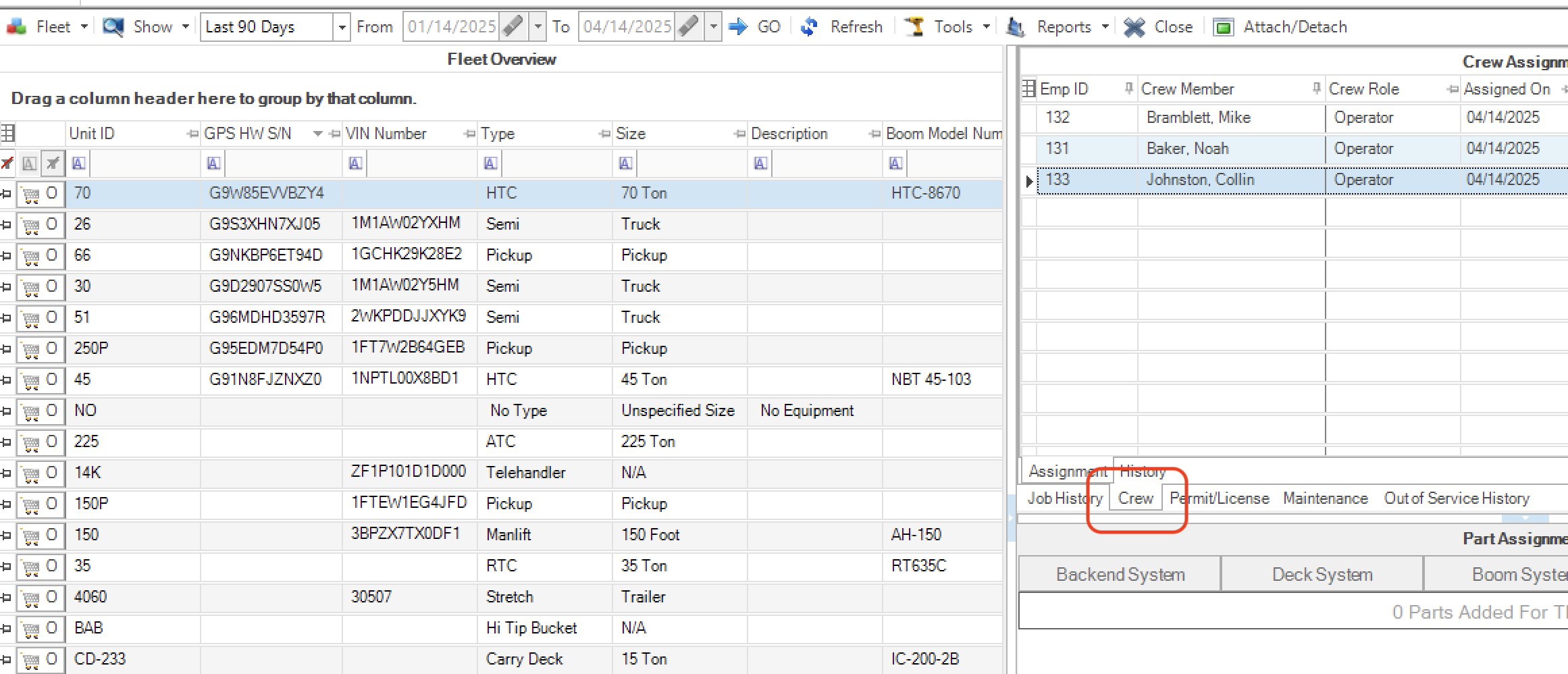The height and width of the screenshot is (674, 1568).
Task: Open the Permit/License tab
Action: click(1220, 498)
